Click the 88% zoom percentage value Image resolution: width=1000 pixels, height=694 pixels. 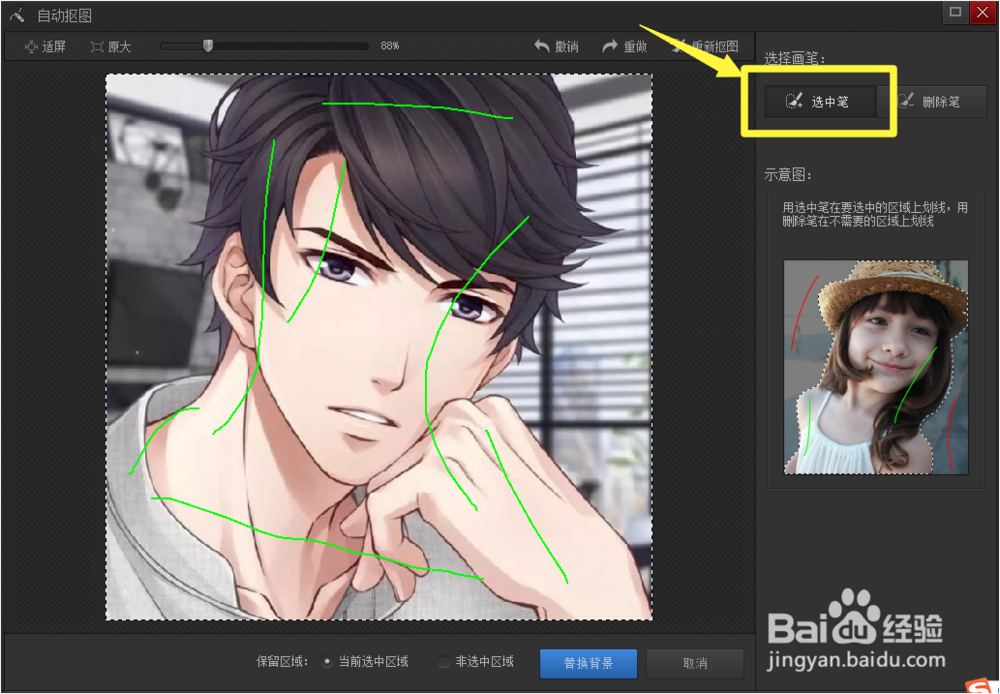tap(390, 46)
